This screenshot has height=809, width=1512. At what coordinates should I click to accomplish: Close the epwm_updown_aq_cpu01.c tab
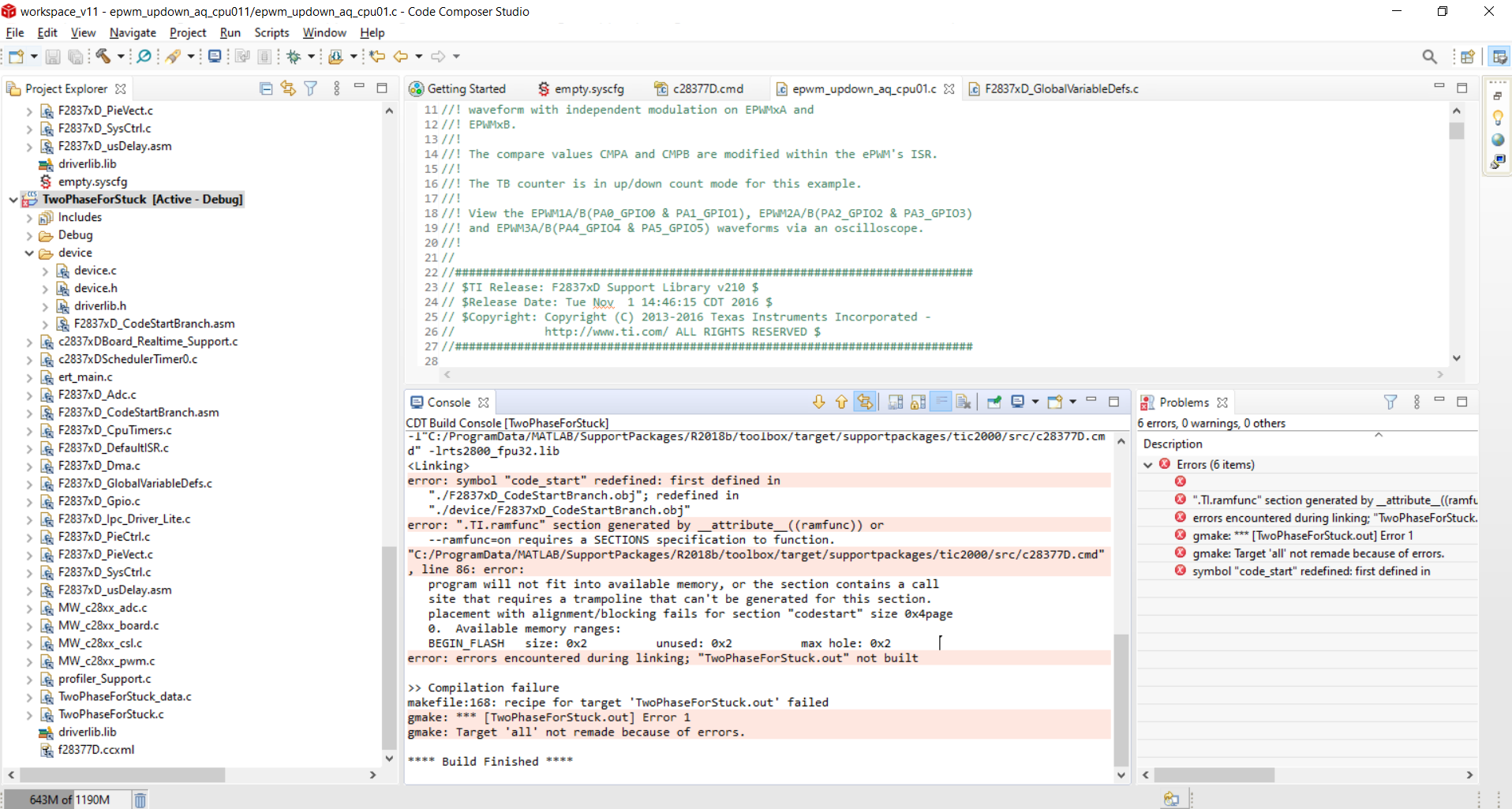[x=949, y=88]
